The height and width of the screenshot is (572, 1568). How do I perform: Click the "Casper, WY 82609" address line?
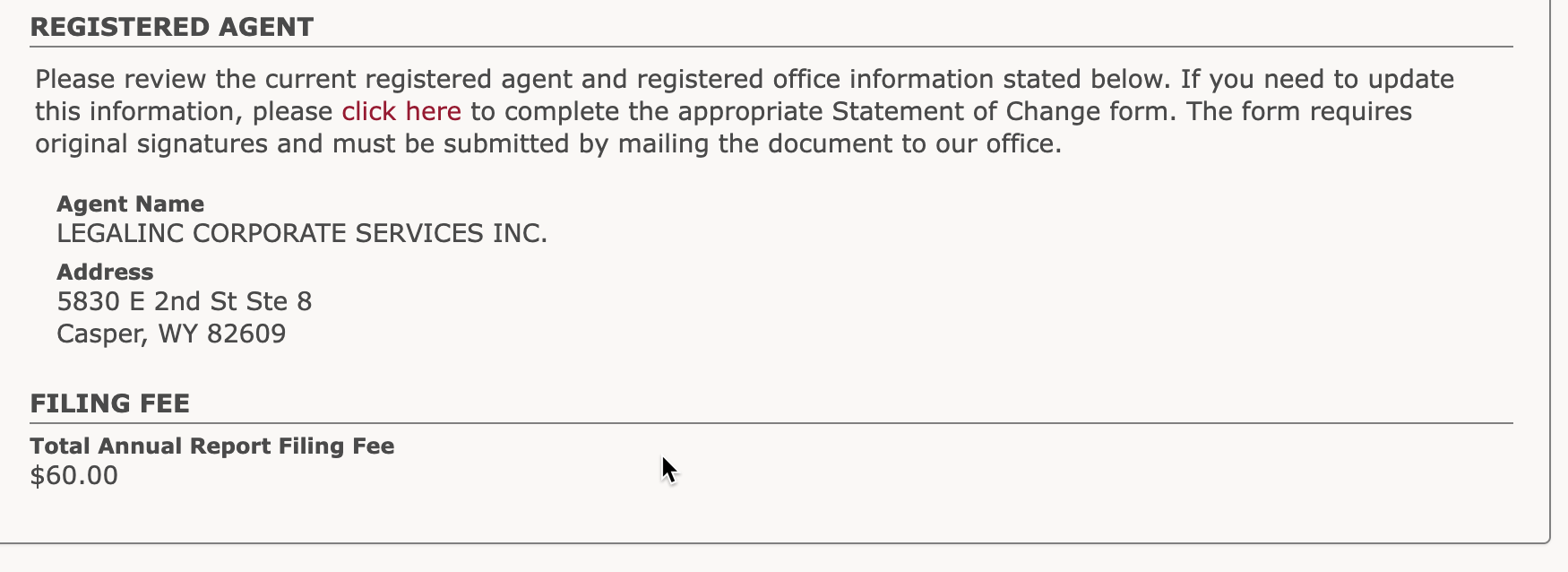(x=171, y=334)
